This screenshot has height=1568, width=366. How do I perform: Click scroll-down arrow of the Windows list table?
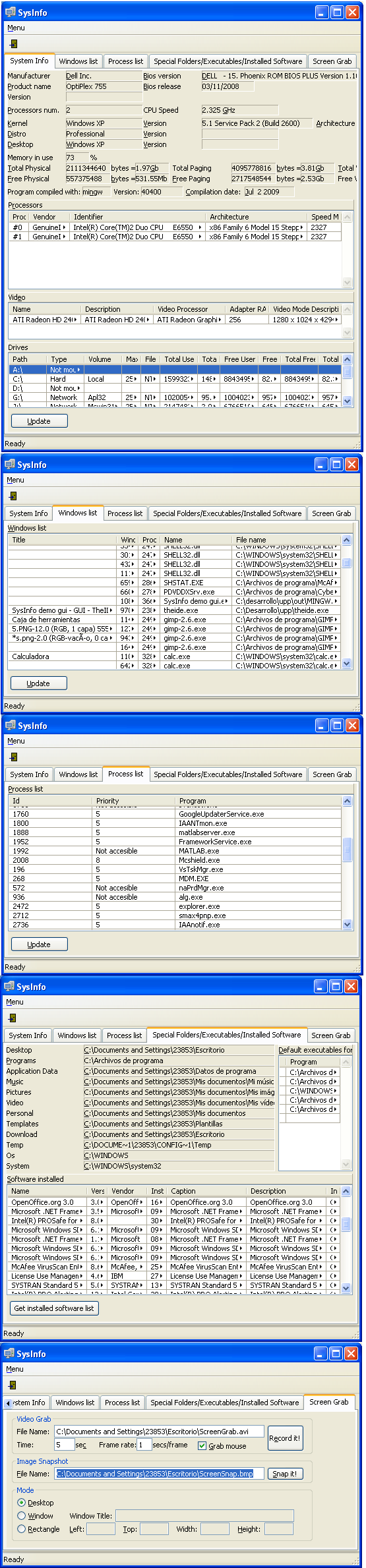[x=347, y=664]
